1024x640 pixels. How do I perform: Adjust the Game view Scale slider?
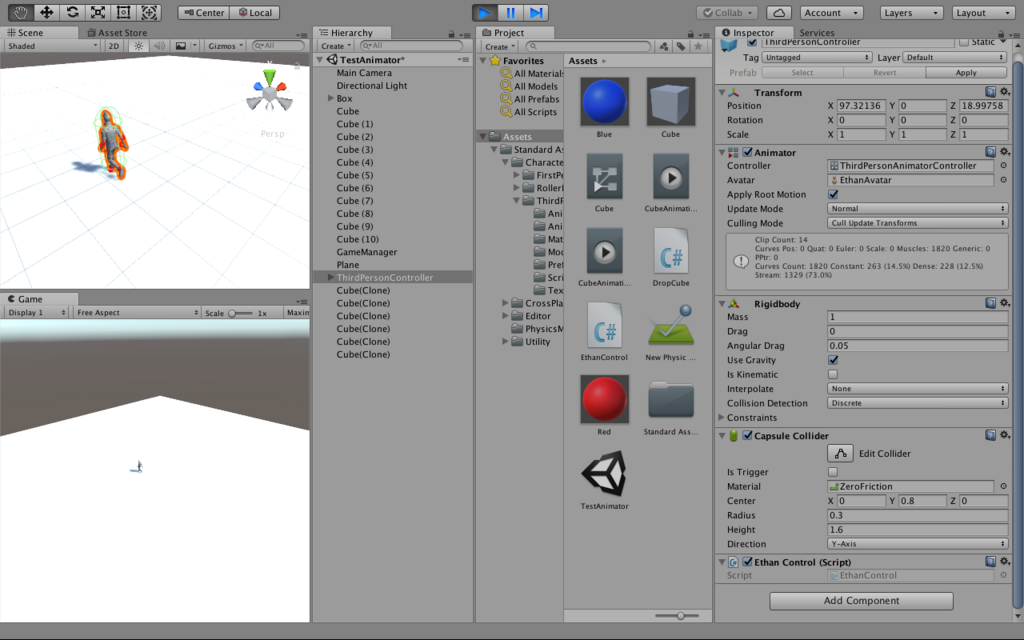coord(239,313)
